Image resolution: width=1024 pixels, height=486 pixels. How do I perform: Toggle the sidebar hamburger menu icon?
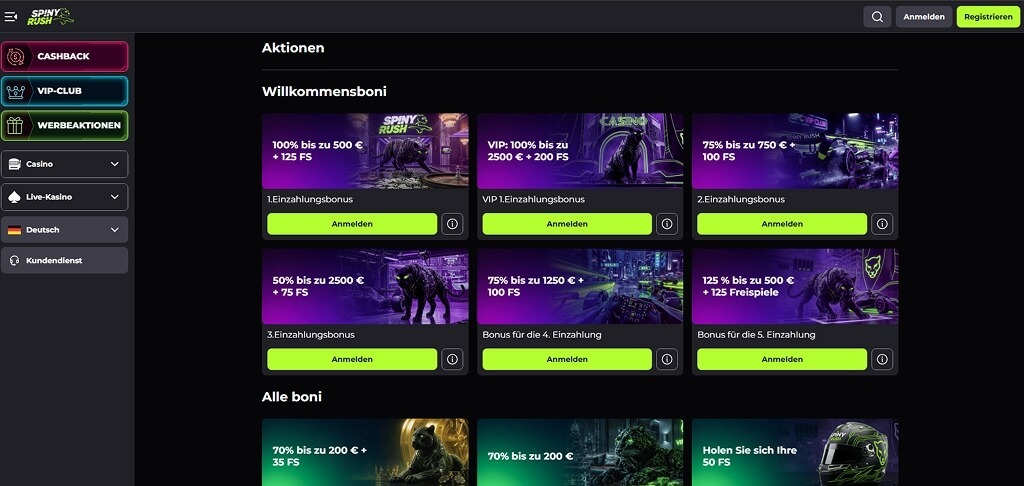tap(10, 16)
